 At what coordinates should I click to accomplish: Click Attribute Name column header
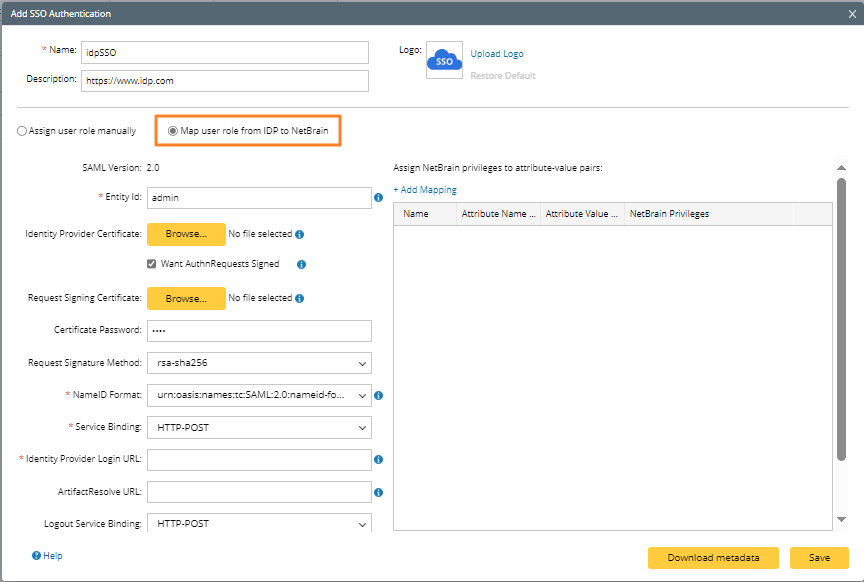click(x=498, y=214)
